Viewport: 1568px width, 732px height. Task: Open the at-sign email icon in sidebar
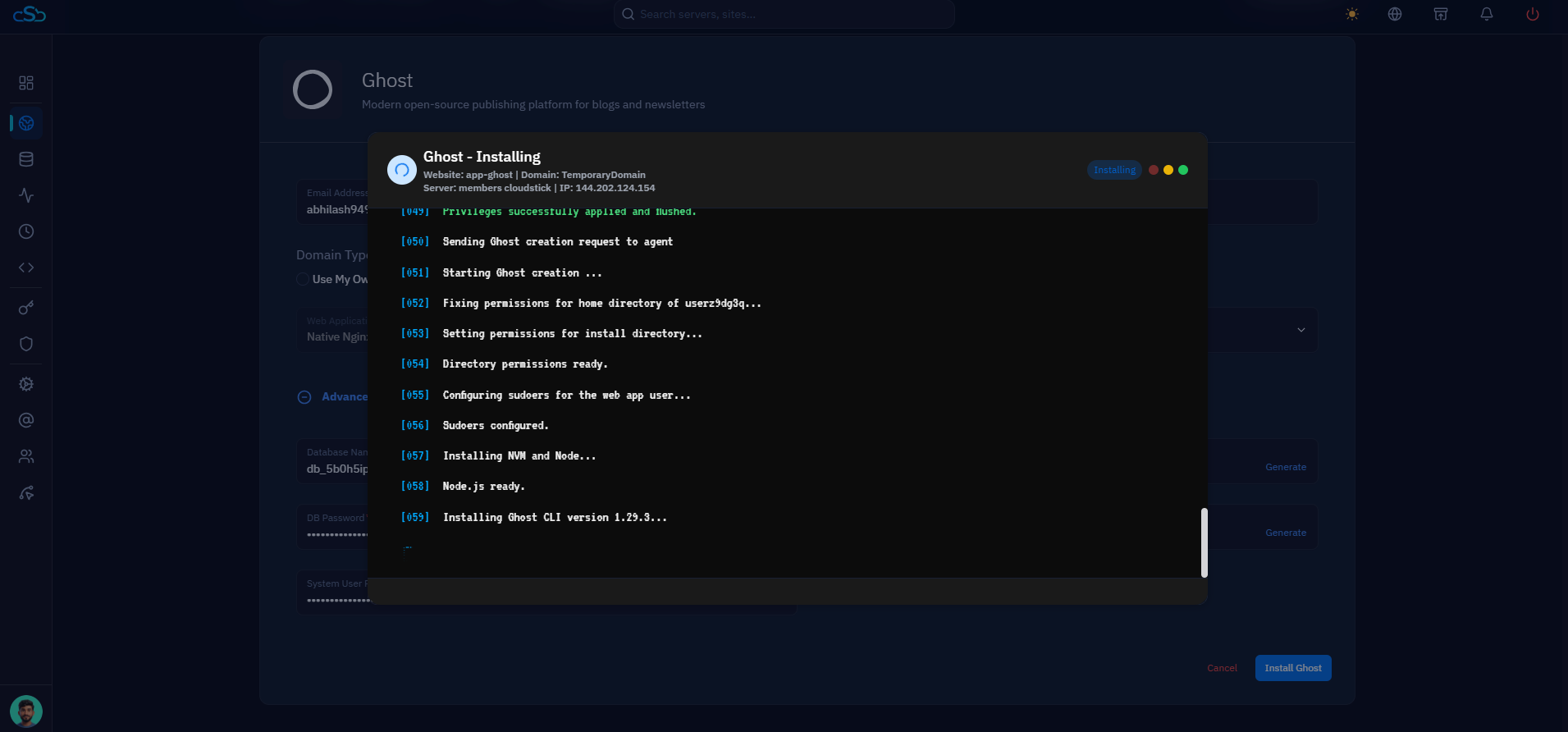click(26, 420)
